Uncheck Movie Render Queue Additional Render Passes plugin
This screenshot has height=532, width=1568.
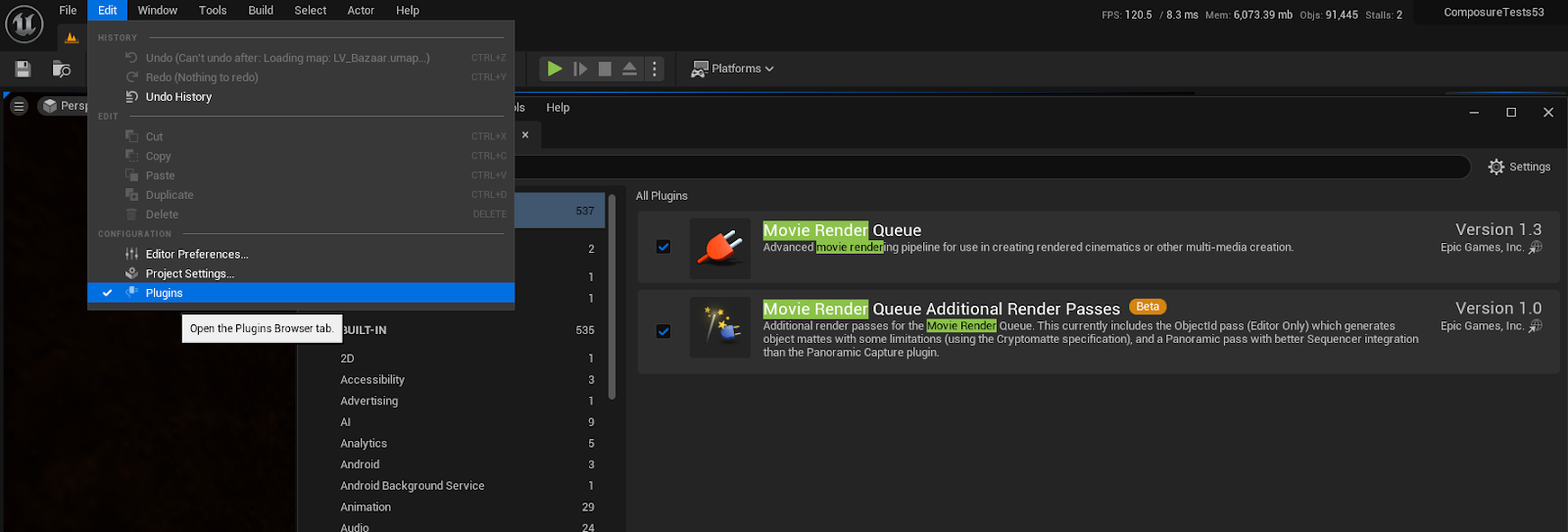tap(663, 331)
